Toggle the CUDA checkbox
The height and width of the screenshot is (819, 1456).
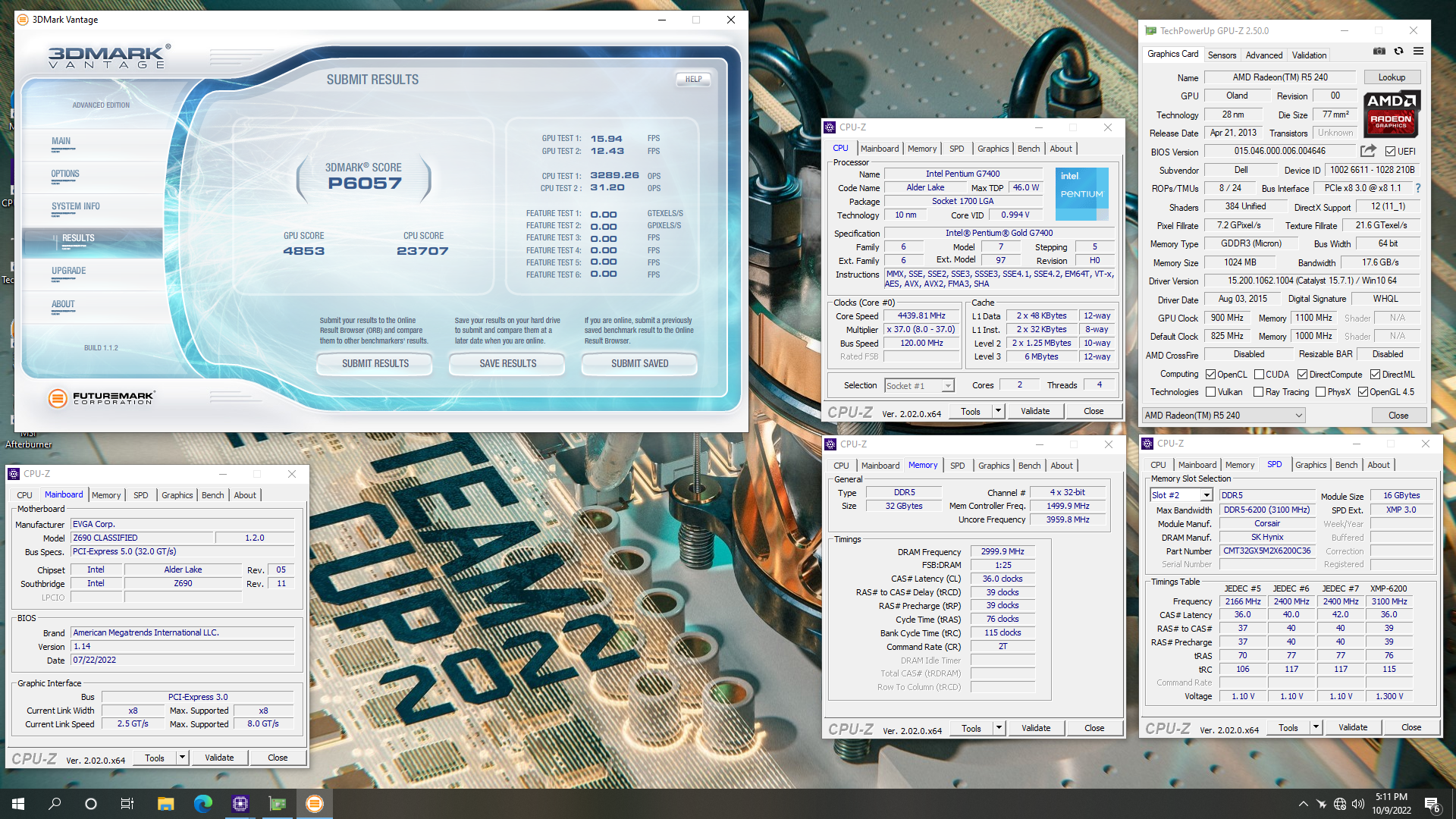[1259, 375]
